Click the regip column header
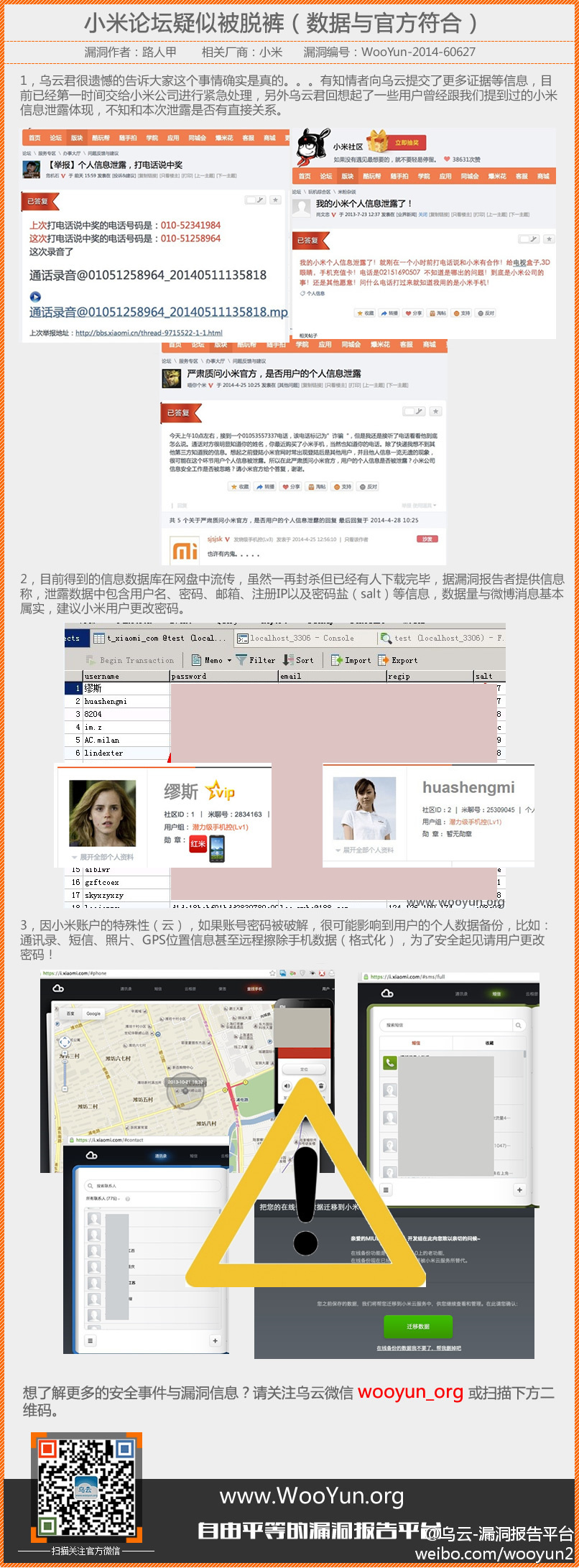Screen dimensions: 579x1568 [x=430, y=676]
